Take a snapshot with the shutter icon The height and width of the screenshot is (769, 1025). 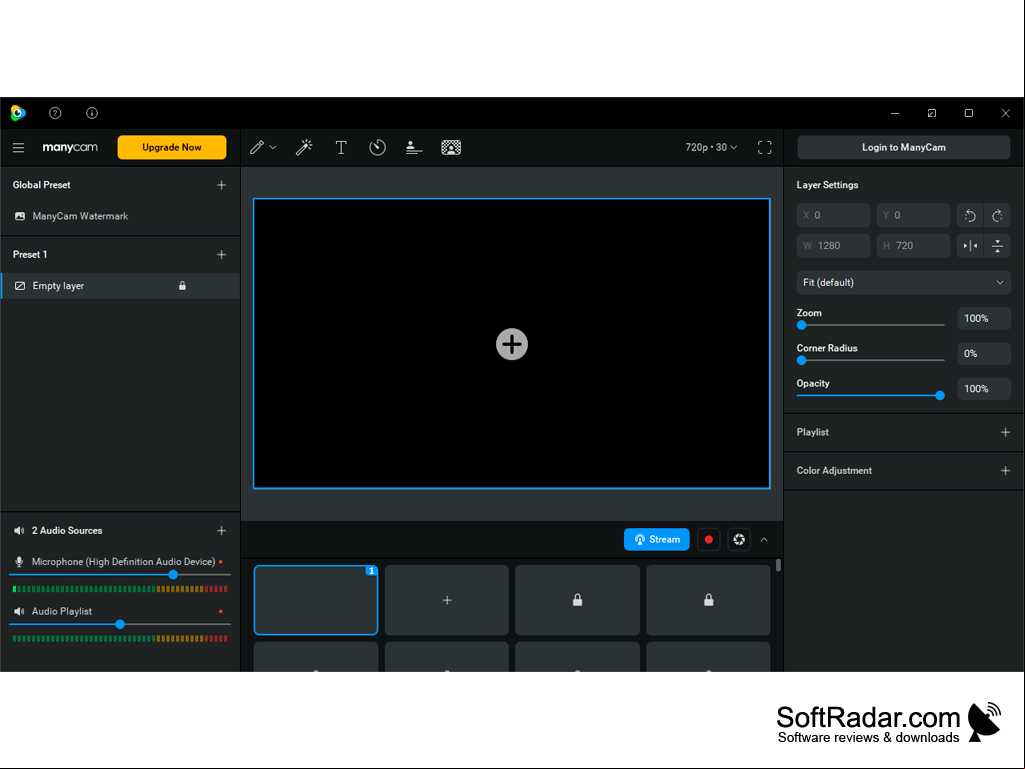click(x=739, y=539)
